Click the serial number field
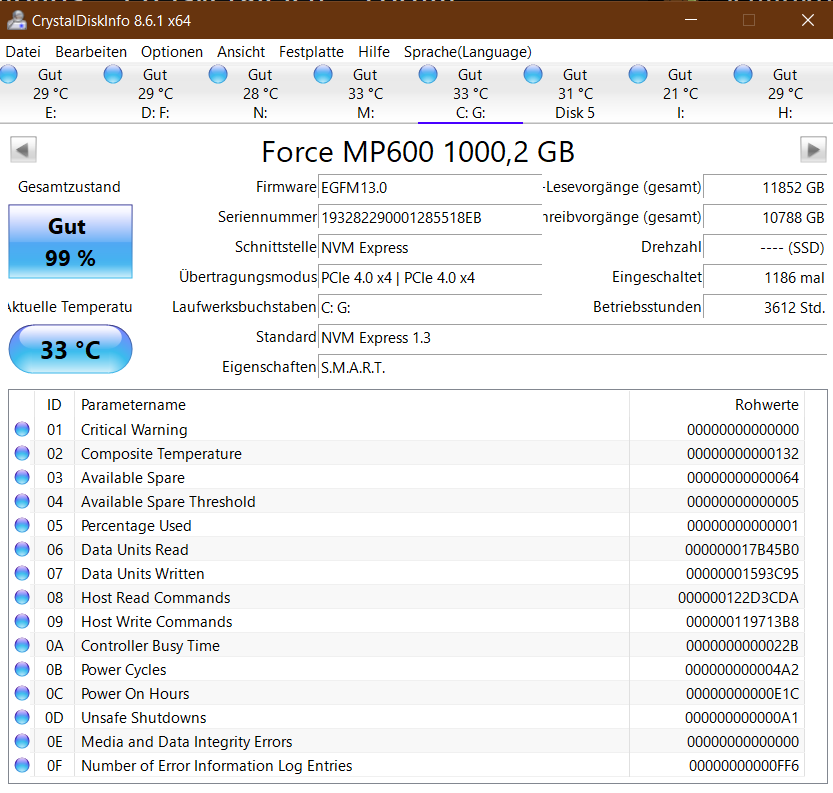This screenshot has height=793, width=833. [x=430, y=218]
